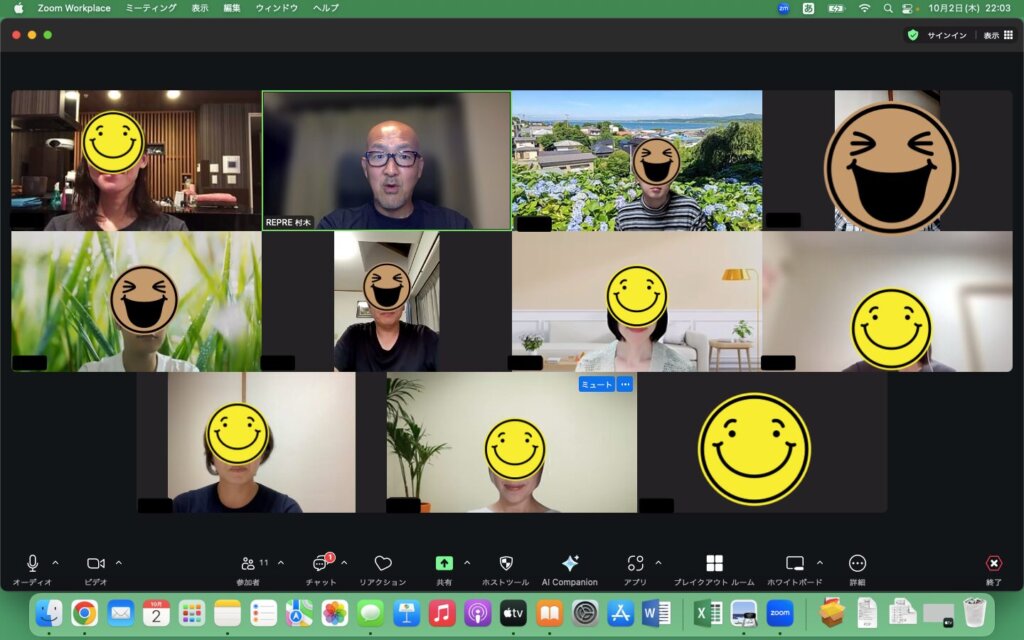Expand audio options arrow beside オーディオ
This screenshot has height=640, width=1024.
point(55,563)
